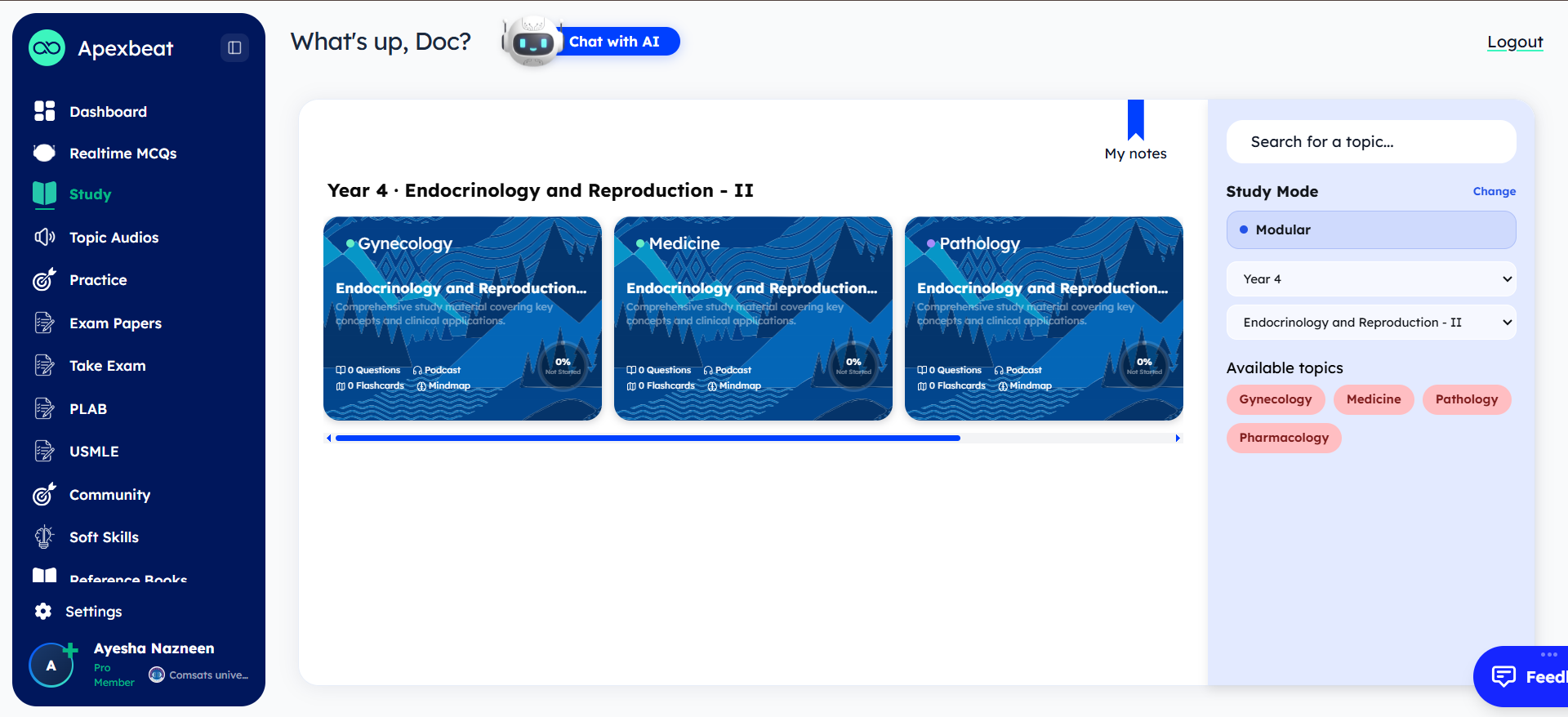Open the Feedback chat button
The width and height of the screenshot is (1568, 717).
[1521, 676]
